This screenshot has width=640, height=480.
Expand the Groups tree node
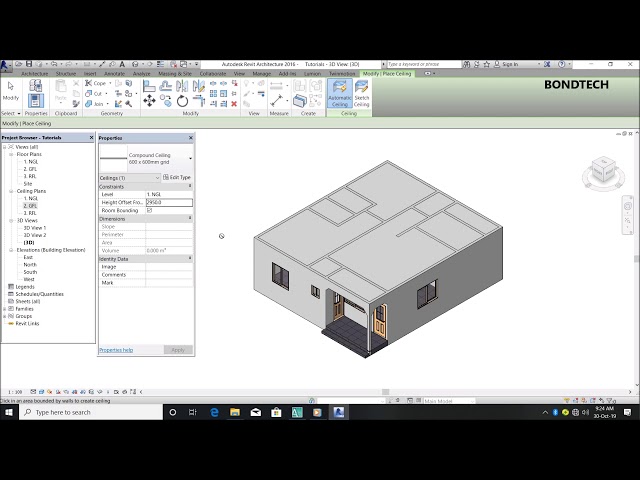click(4, 316)
